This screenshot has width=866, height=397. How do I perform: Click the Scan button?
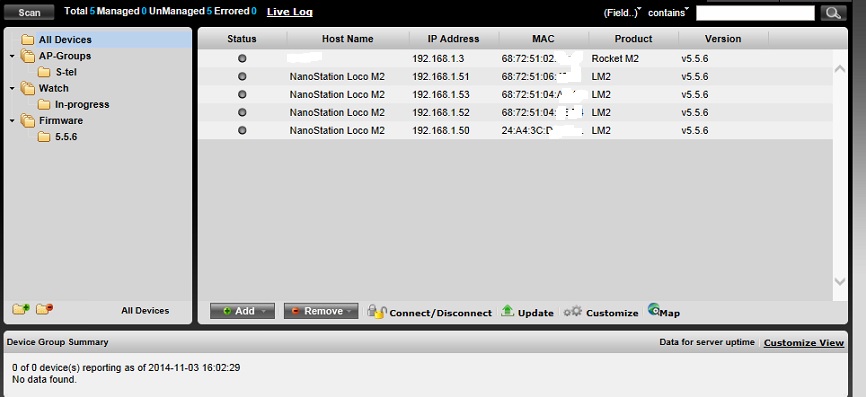[29, 12]
